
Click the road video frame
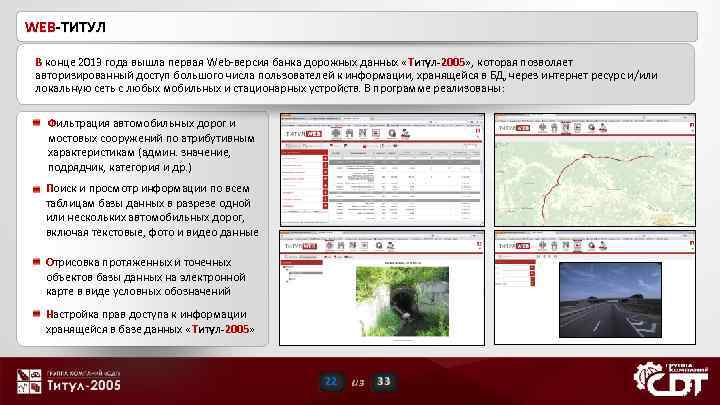pos(610,300)
